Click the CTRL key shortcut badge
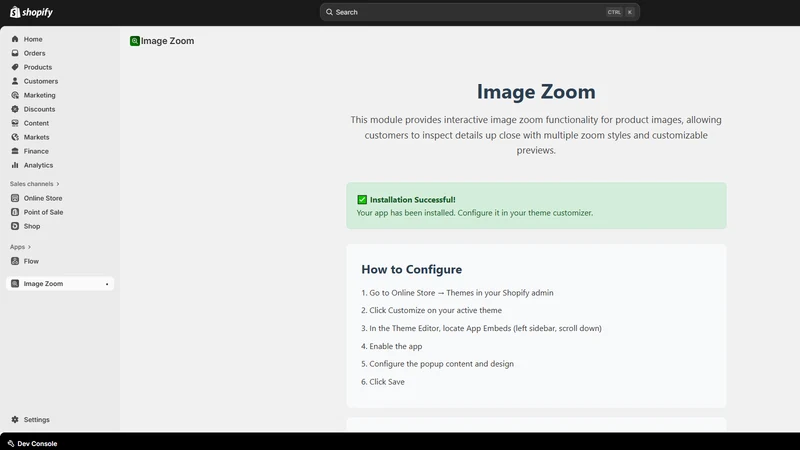Image resolution: width=800 pixels, height=450 pixels. coord(614,12)
